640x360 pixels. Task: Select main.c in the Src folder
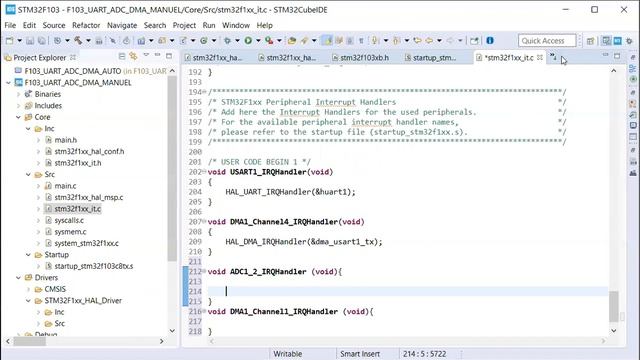[x=65, y=186]
